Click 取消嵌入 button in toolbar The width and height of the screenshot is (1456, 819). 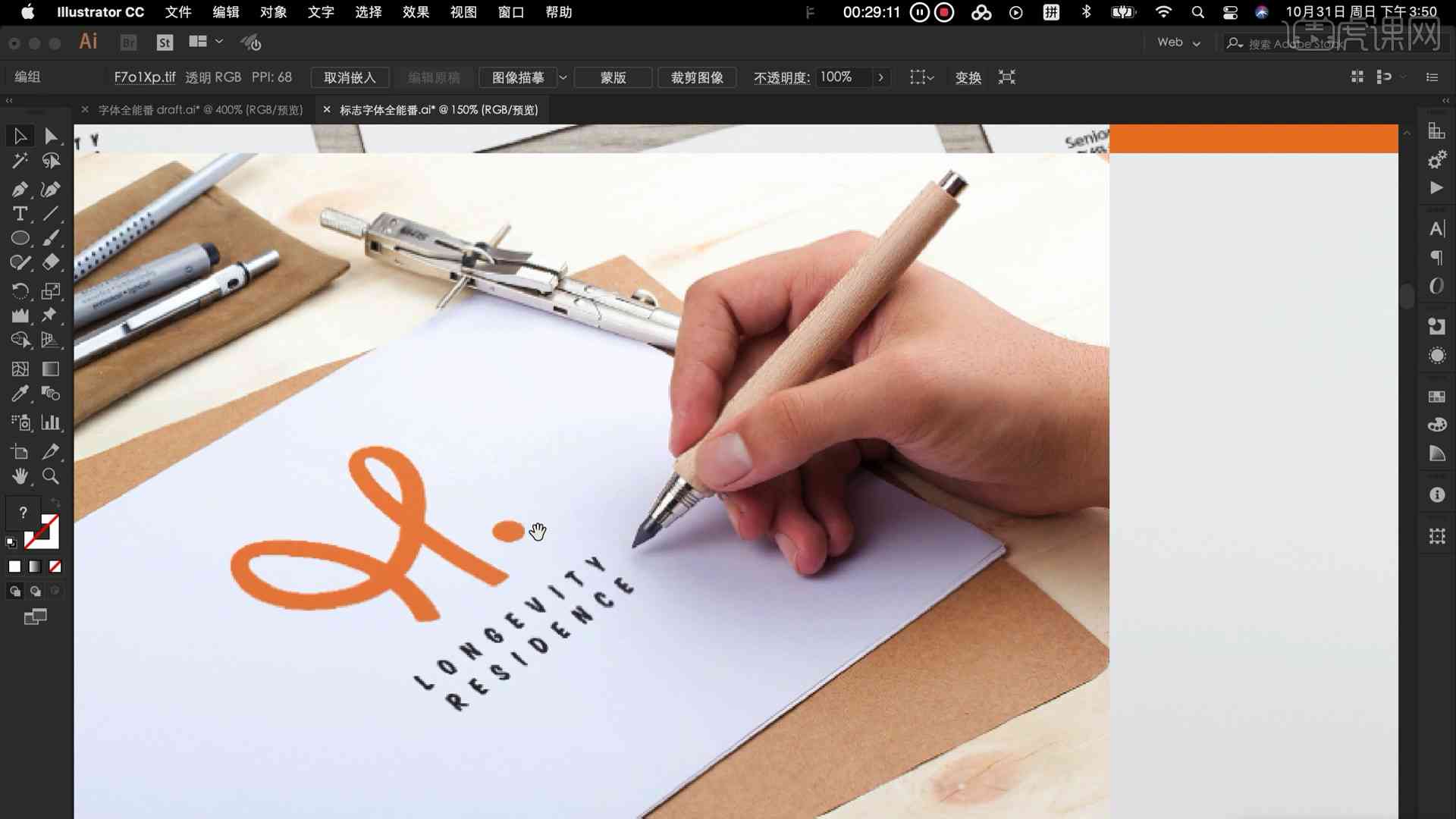pyautogui.click(x=350, y=77)
